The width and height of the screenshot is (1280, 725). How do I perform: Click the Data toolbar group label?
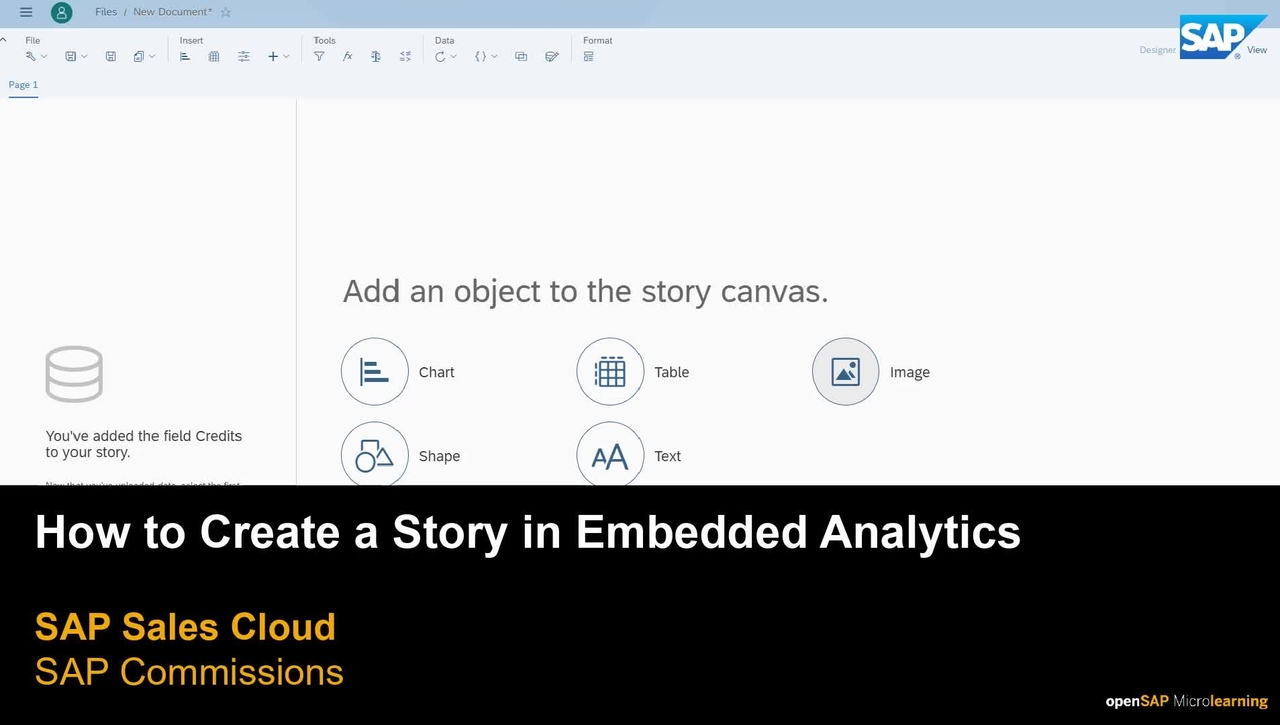(x=445, y=41)
